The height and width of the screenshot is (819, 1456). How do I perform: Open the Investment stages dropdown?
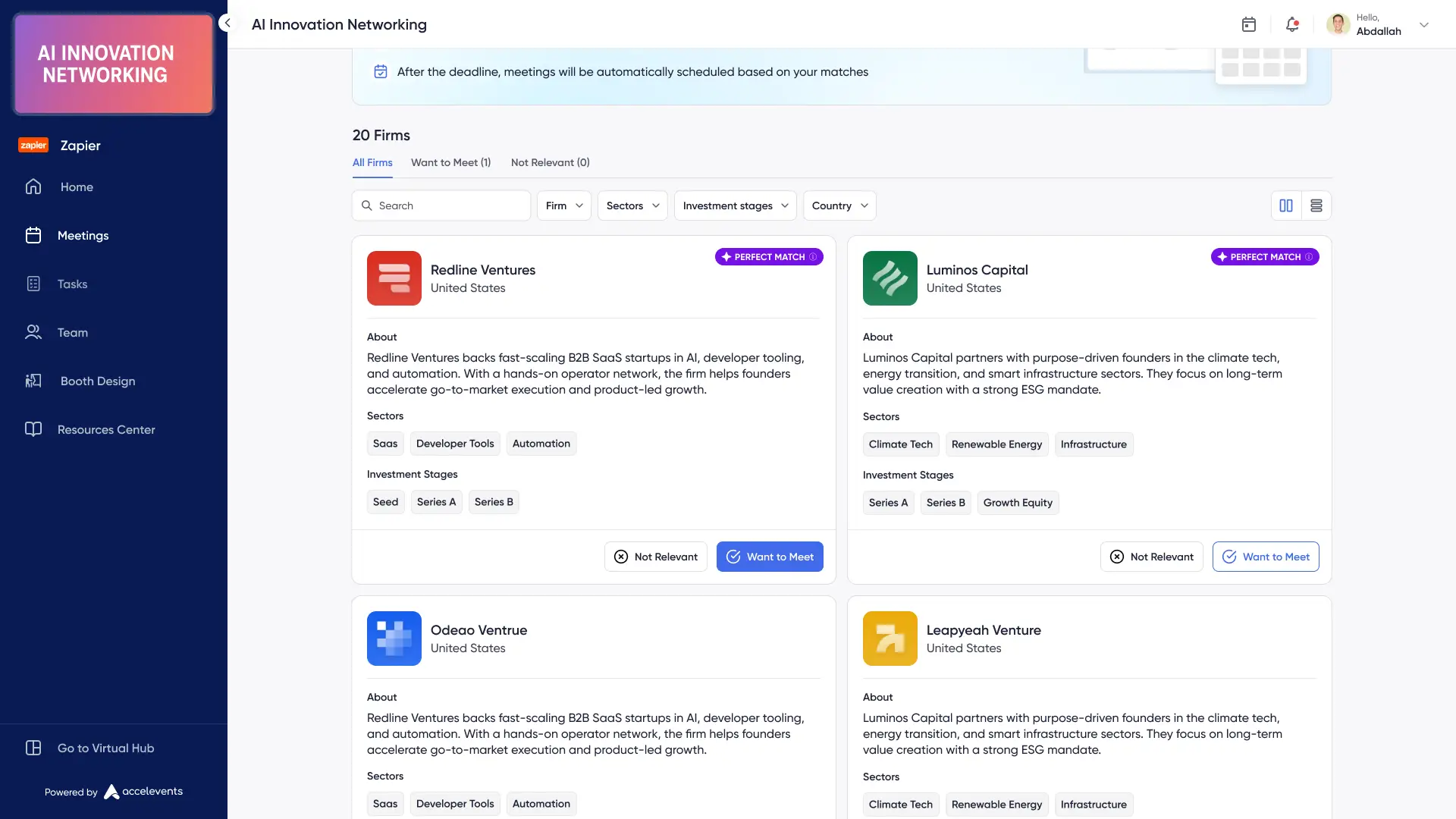(x=735, y=206)
